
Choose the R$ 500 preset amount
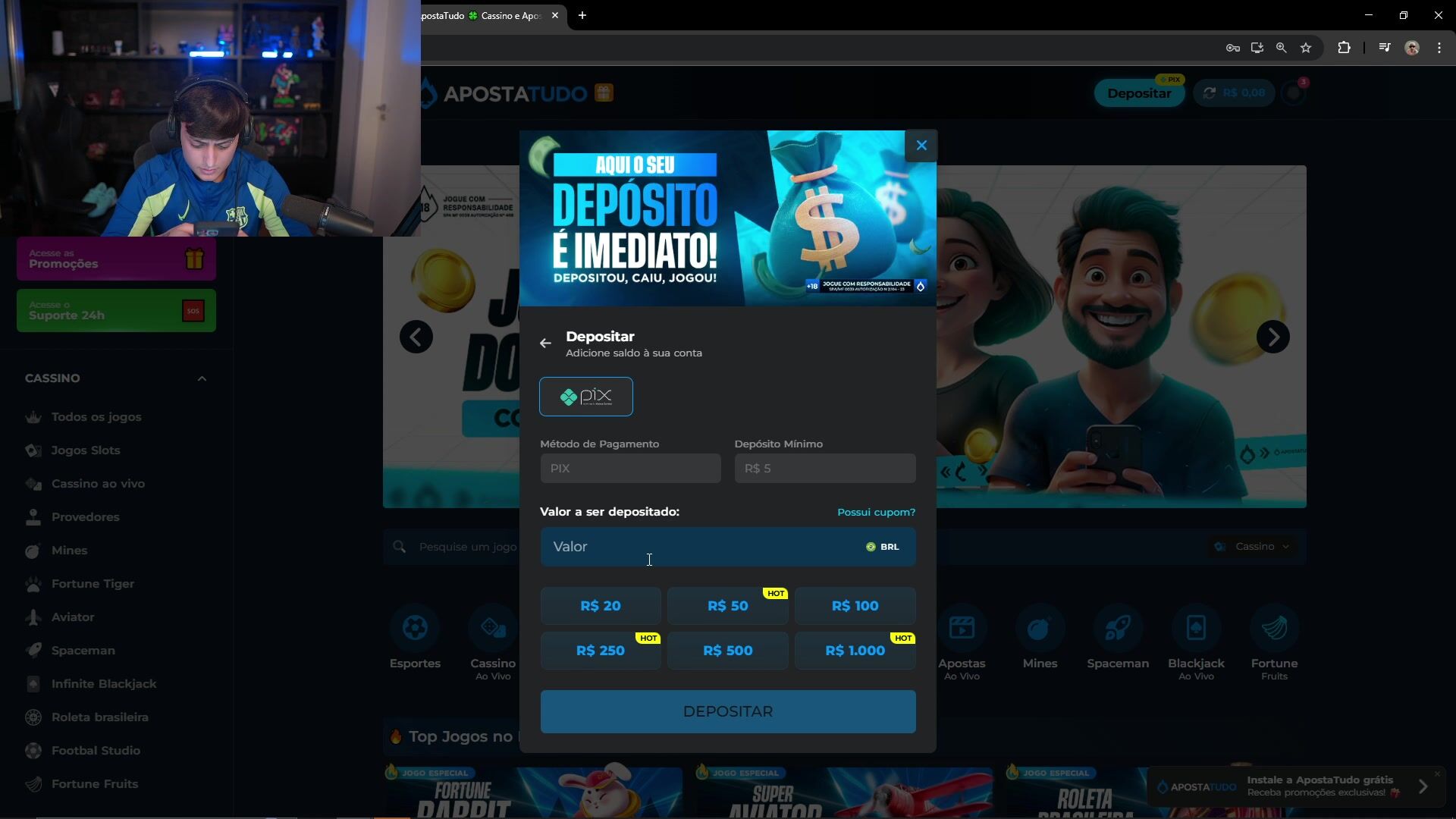(728, 651)
